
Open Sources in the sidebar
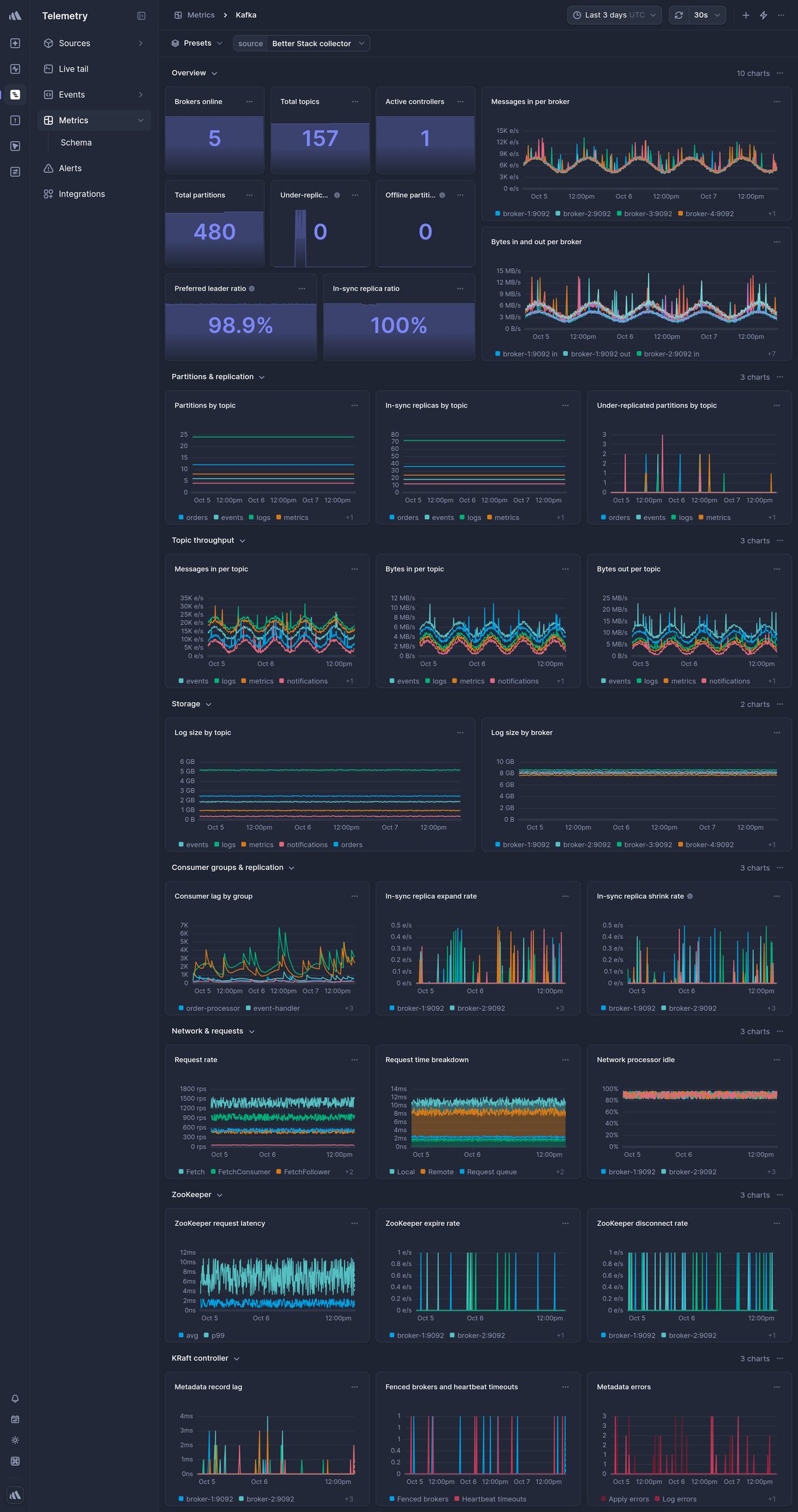(93, 43)
